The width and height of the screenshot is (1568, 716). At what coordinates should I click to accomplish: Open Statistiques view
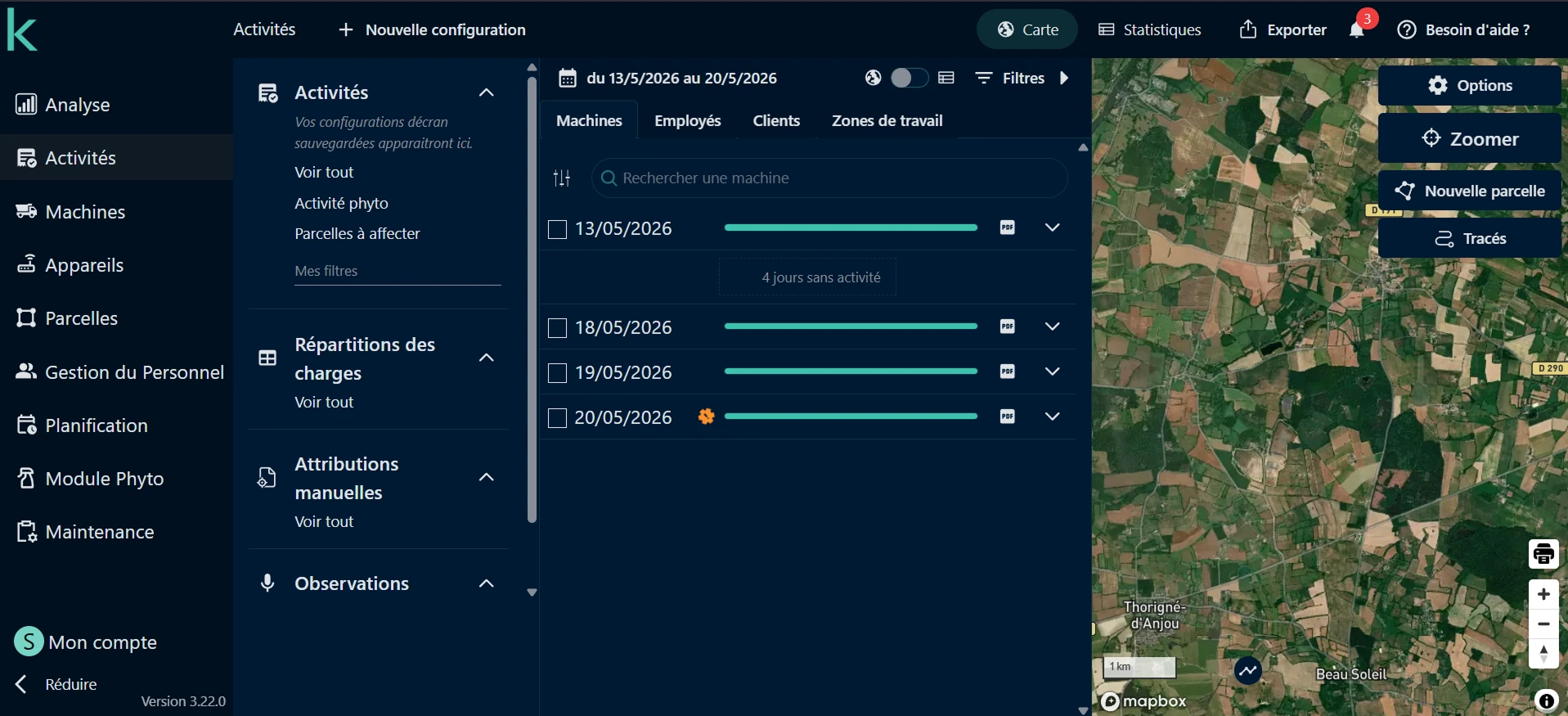pyautogui.click(x=1150, y=29)
